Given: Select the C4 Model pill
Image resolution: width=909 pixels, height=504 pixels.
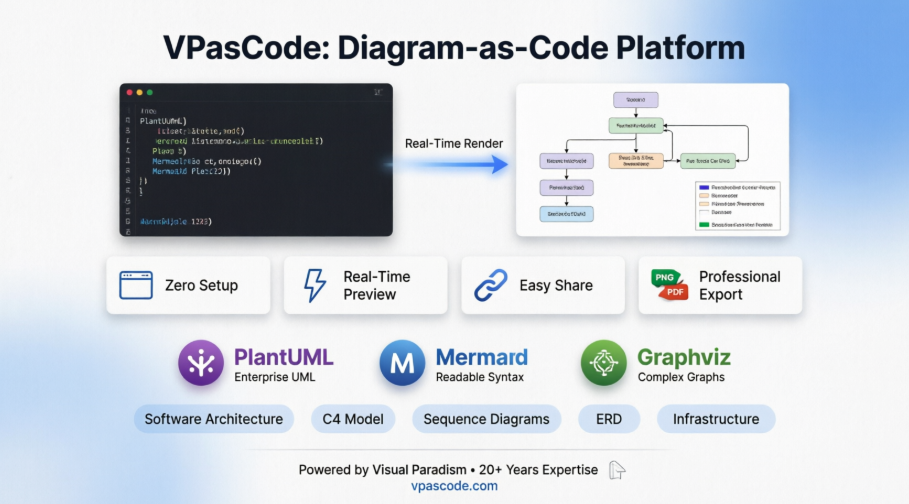Looking at the screenshot, I should pyautogui.click(x=353, y=419).
